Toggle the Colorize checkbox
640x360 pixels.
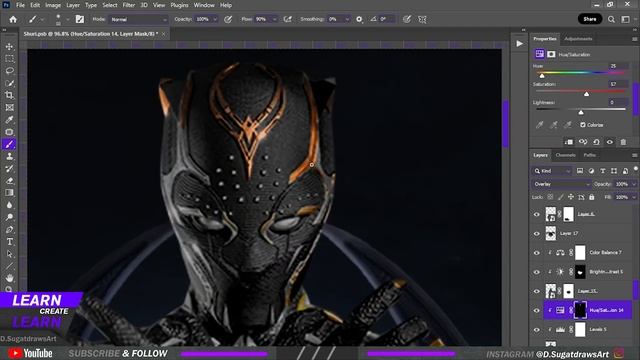click(x=582, y=125)
